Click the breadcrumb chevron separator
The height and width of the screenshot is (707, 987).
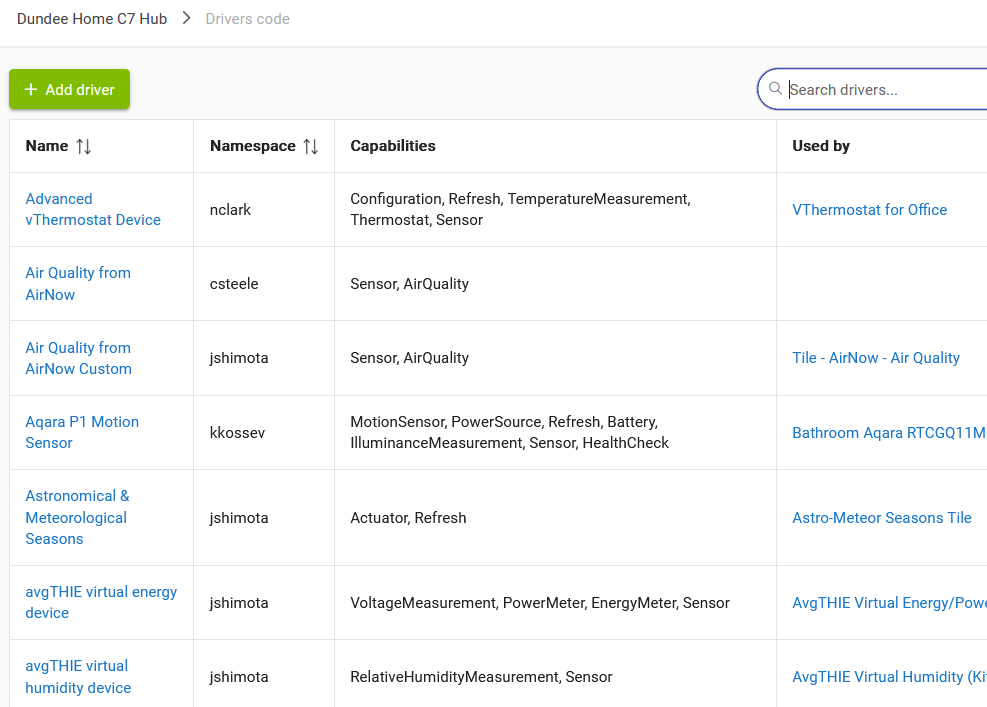coord(186,18)
